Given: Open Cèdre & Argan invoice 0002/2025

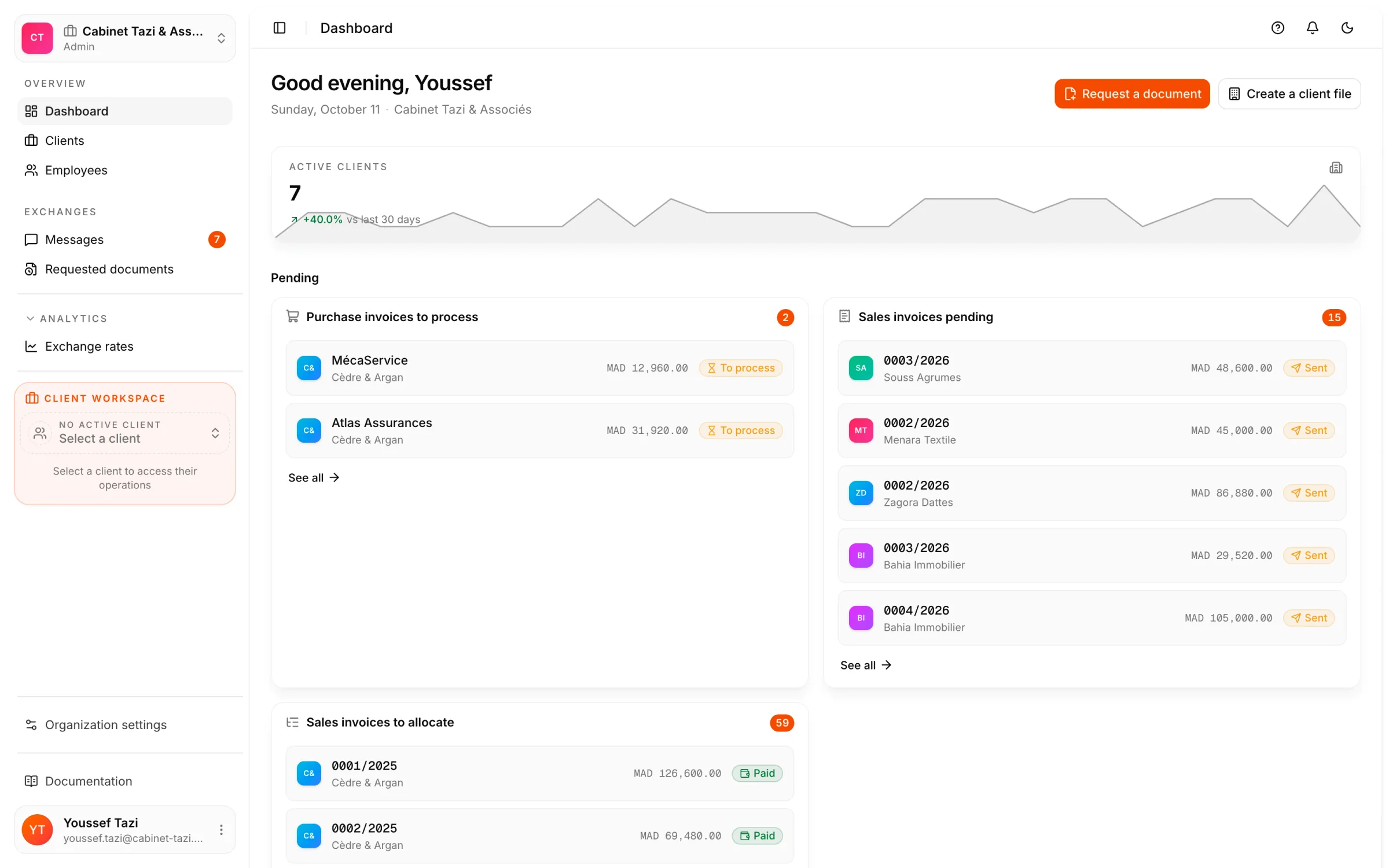Looking at the screenshot, I should click(x=539, y=836).
